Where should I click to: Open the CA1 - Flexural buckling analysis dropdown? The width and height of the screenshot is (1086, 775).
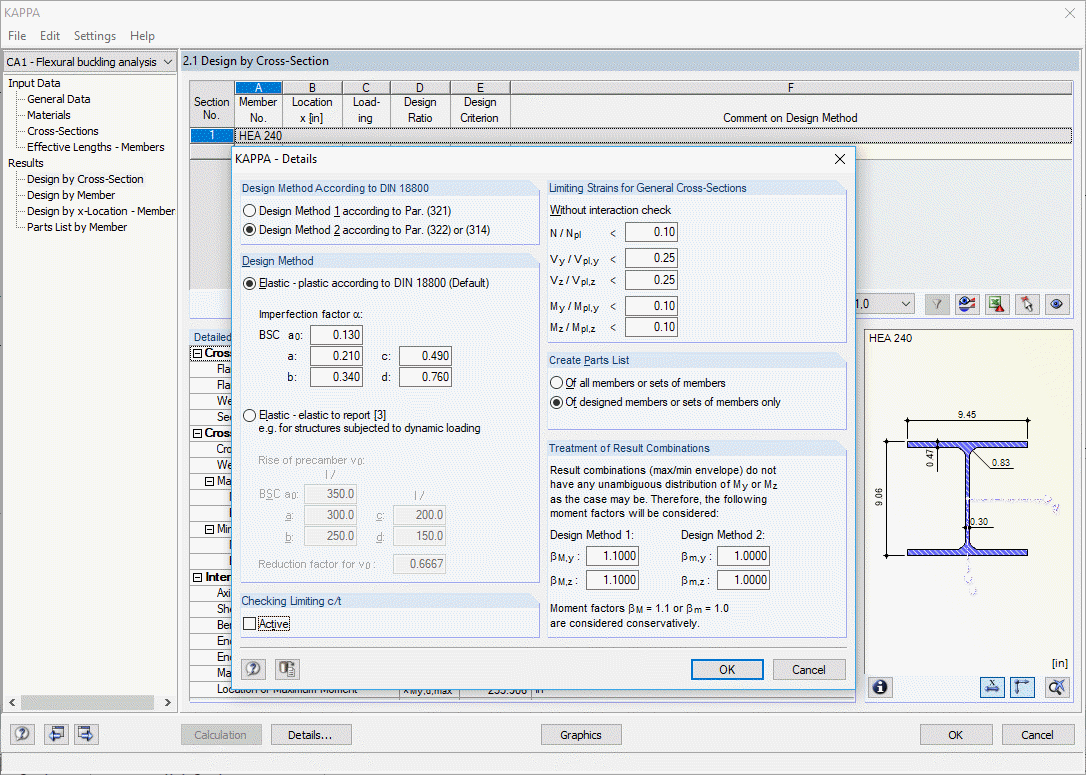pos(167,61)
